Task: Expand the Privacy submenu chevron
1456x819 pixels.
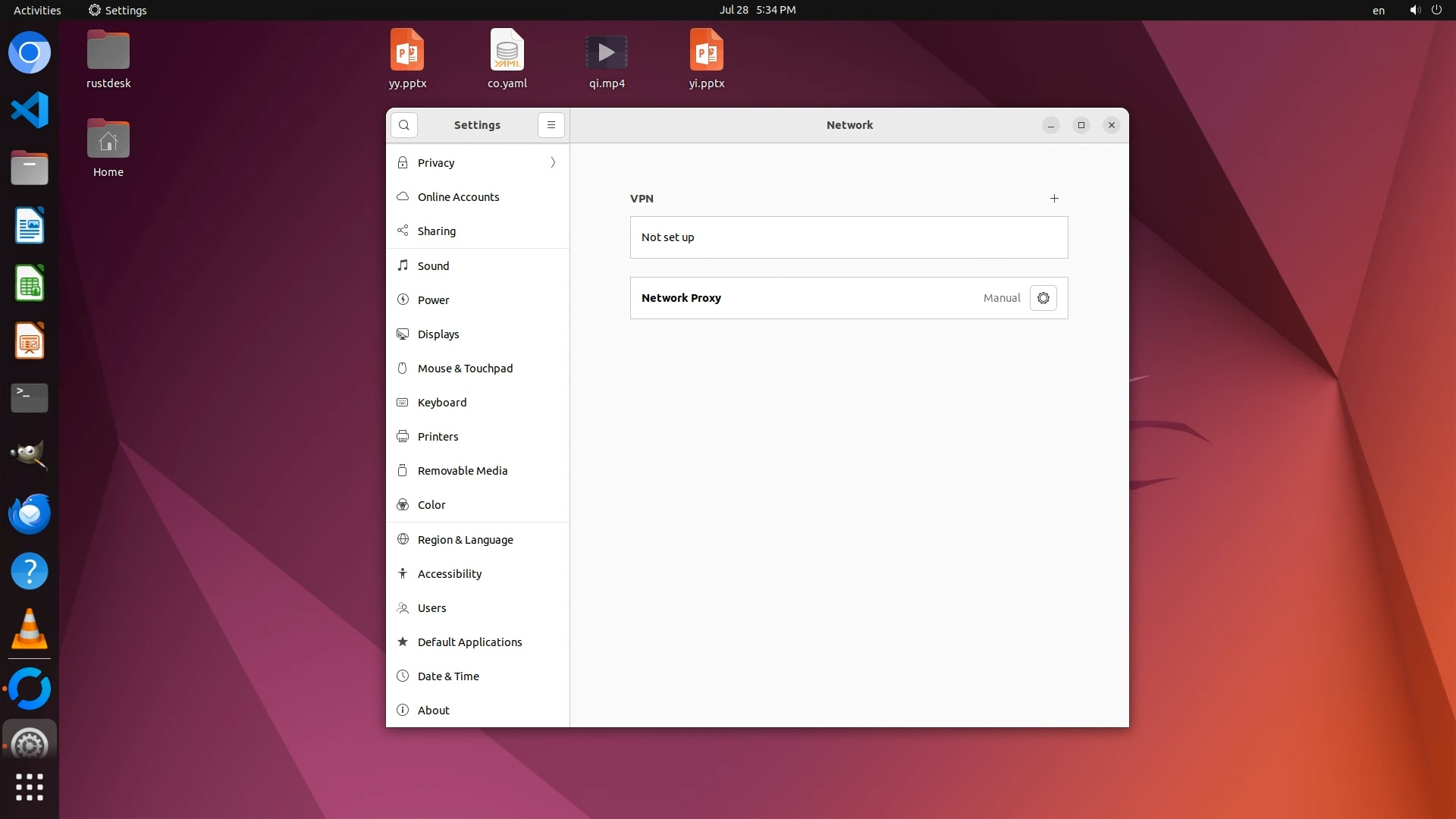Action: tap(553, 163)
